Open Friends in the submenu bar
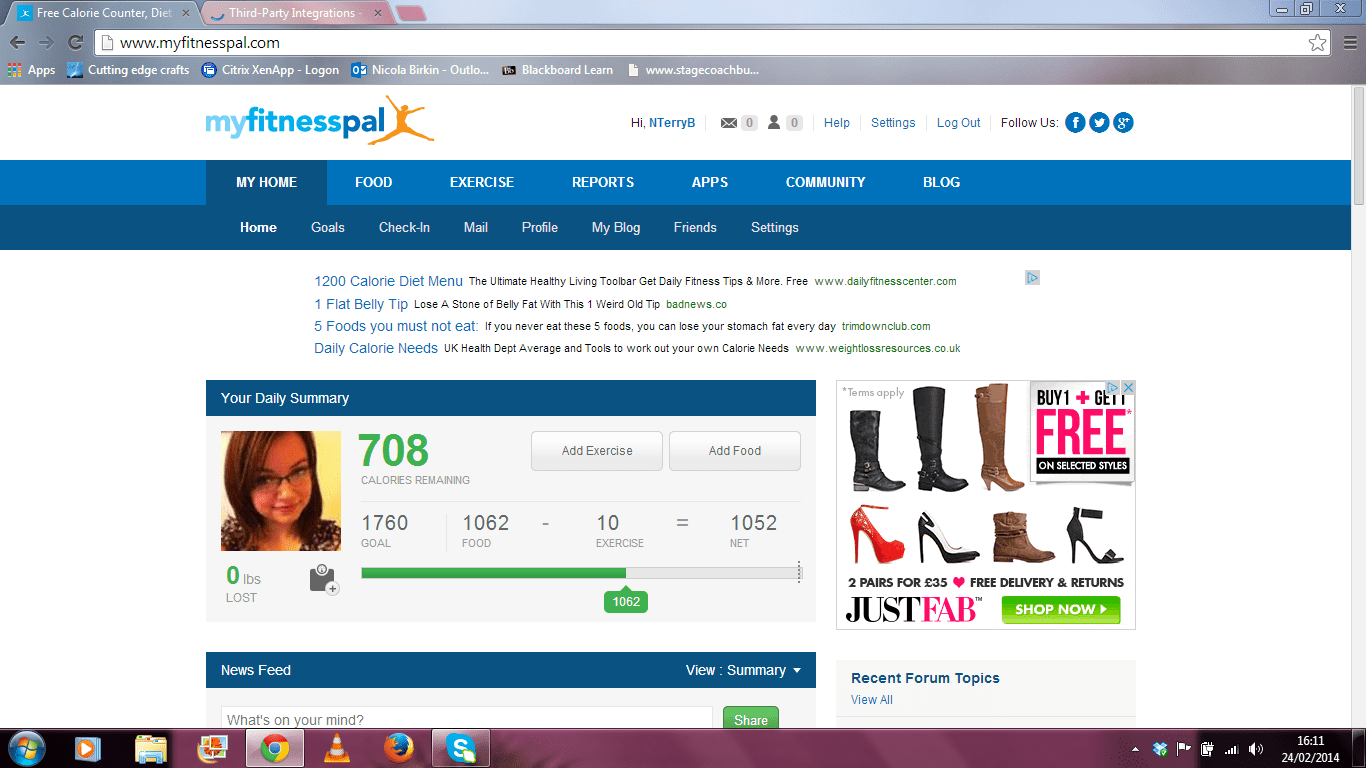Viewport: 1366px width, 768px height. [695, 227]
